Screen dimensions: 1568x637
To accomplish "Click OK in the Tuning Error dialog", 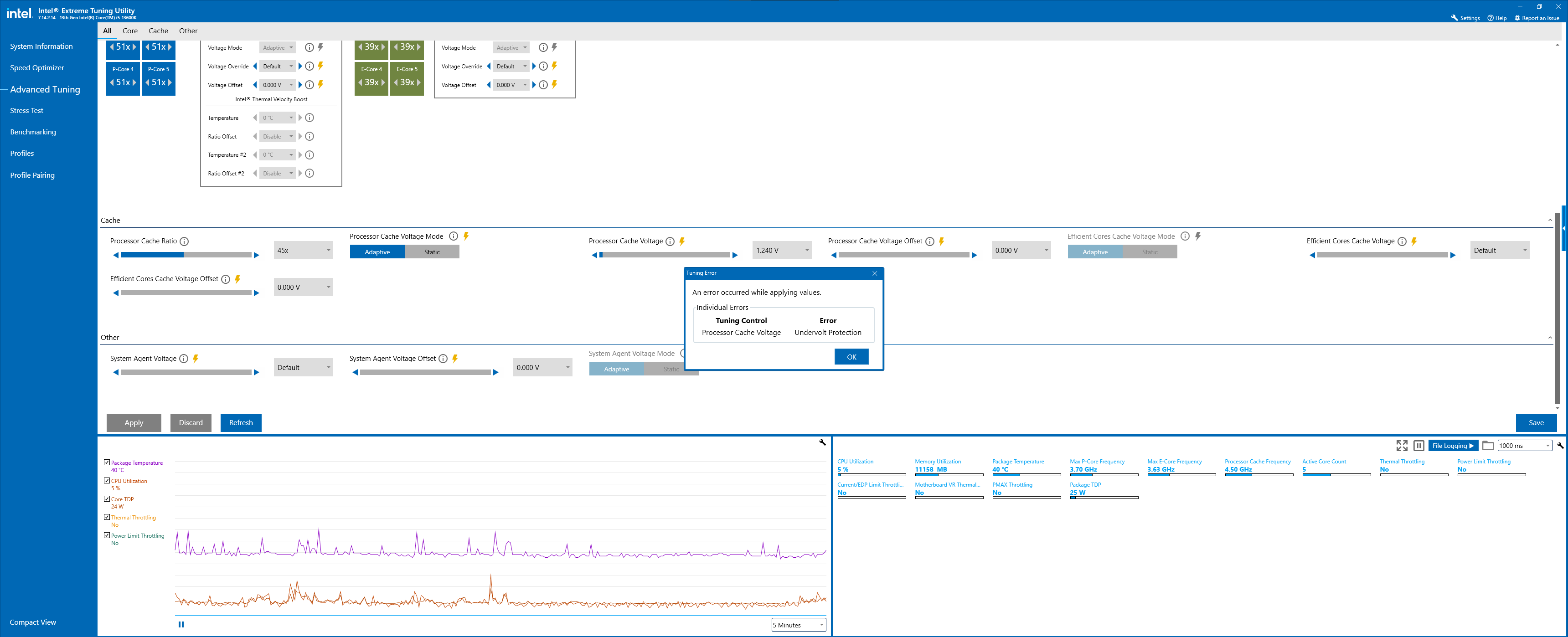I will [851, 357].
